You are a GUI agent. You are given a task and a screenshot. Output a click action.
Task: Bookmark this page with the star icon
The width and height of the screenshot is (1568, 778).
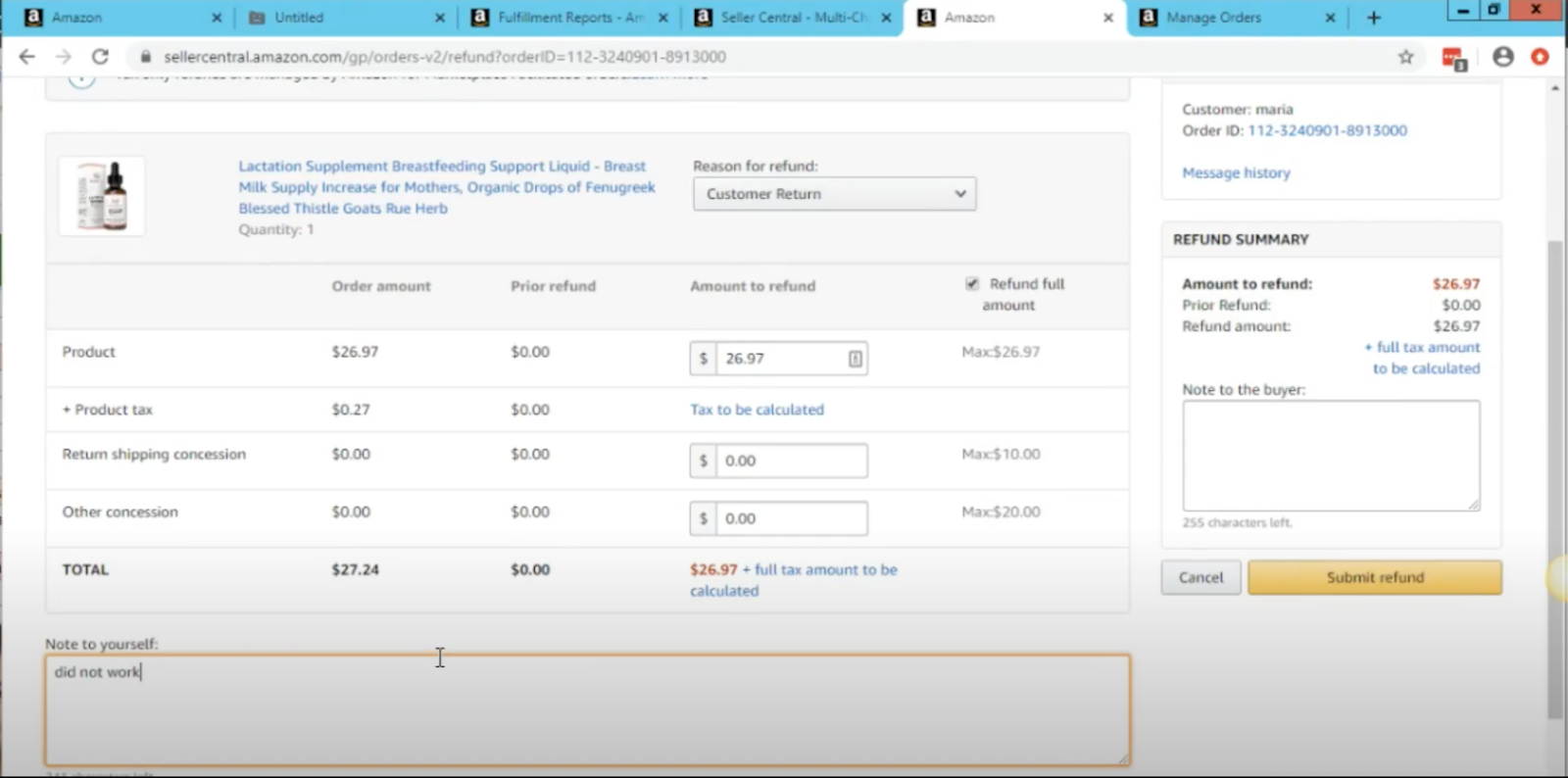(1405, 57)
